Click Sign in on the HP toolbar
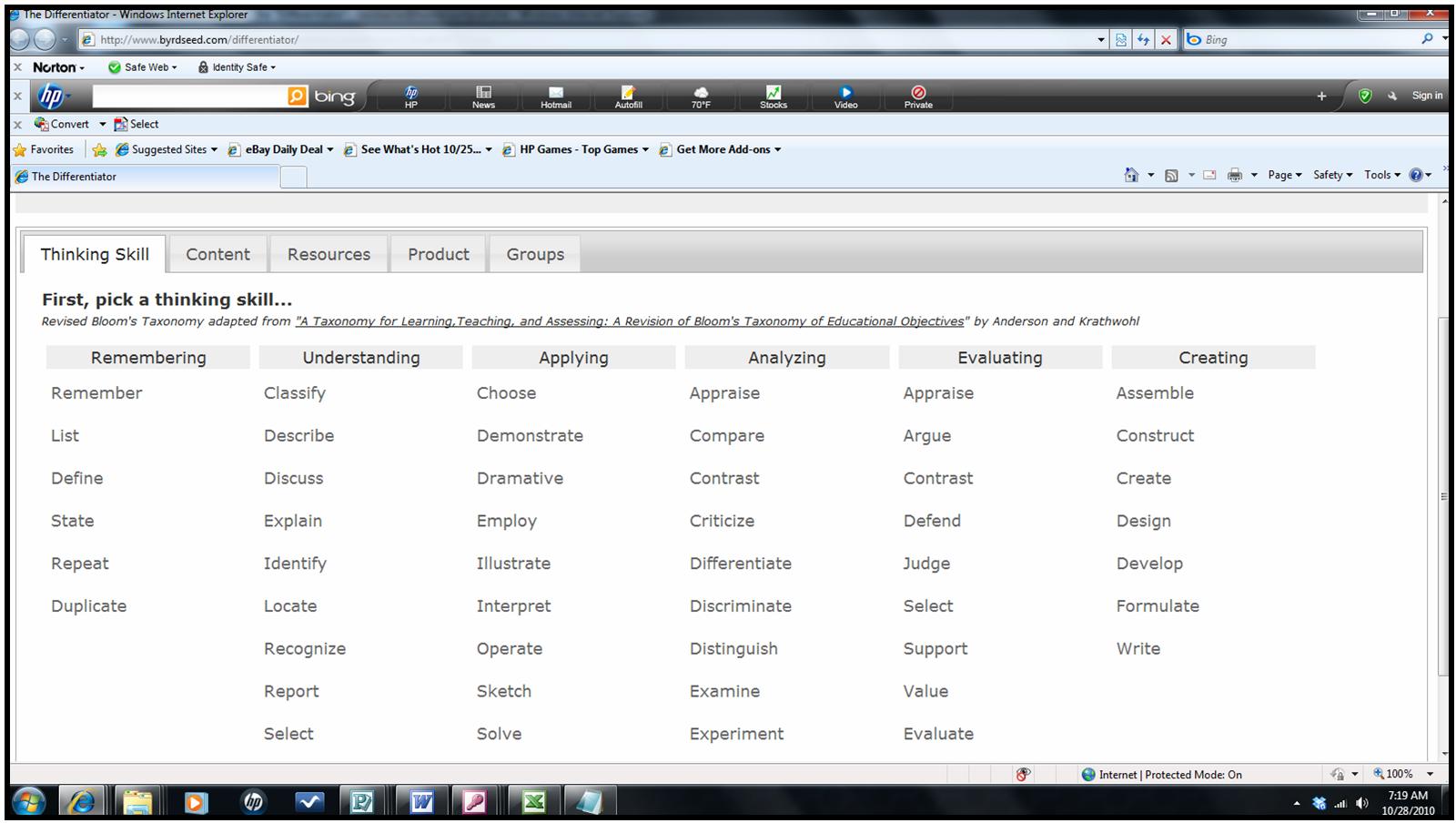 point(1427,96)
